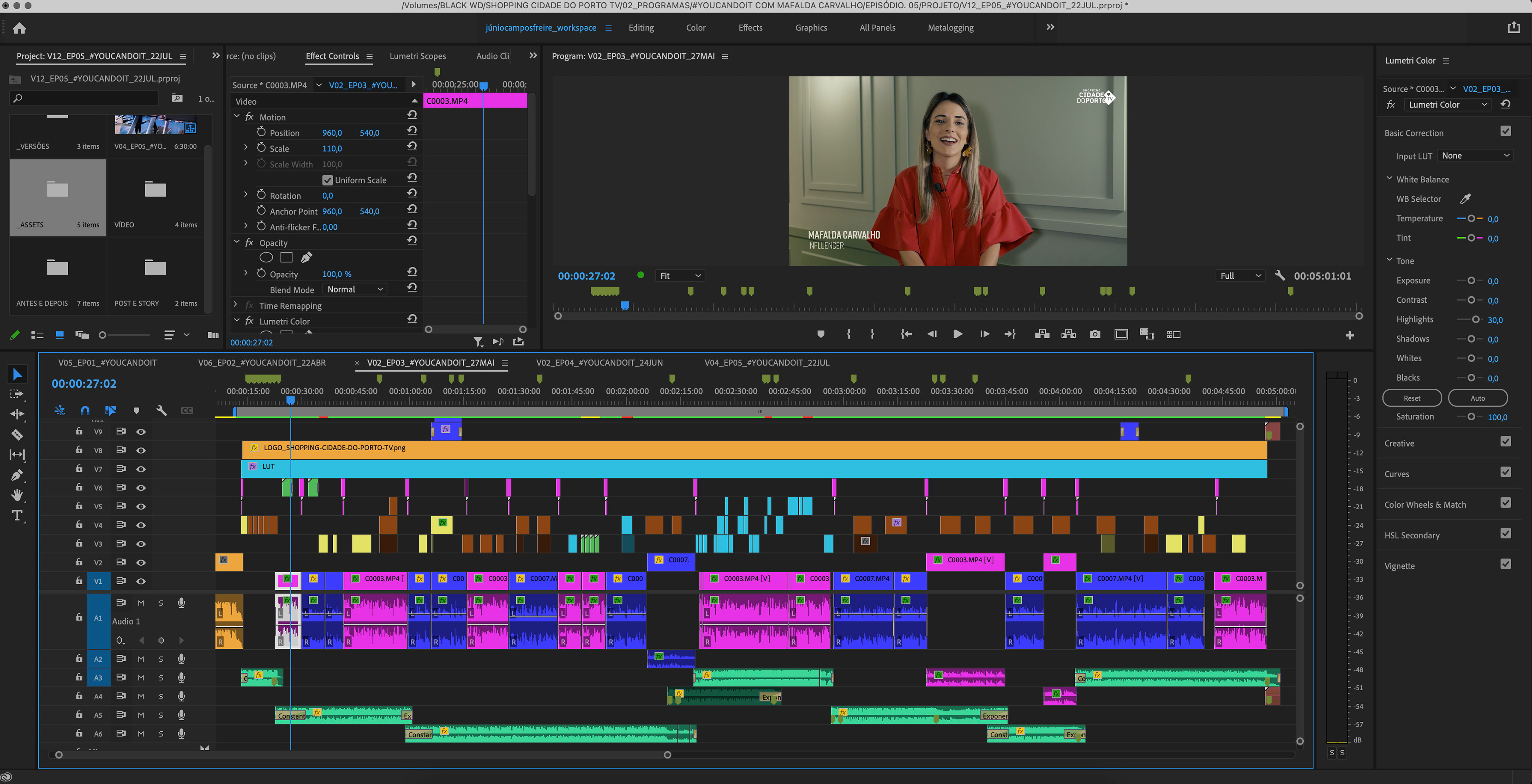The width and height of the screenshot is (1532, 784).
Task: Hide track V1 output eye
Action: pyautogui.click(x=141, y=581)
